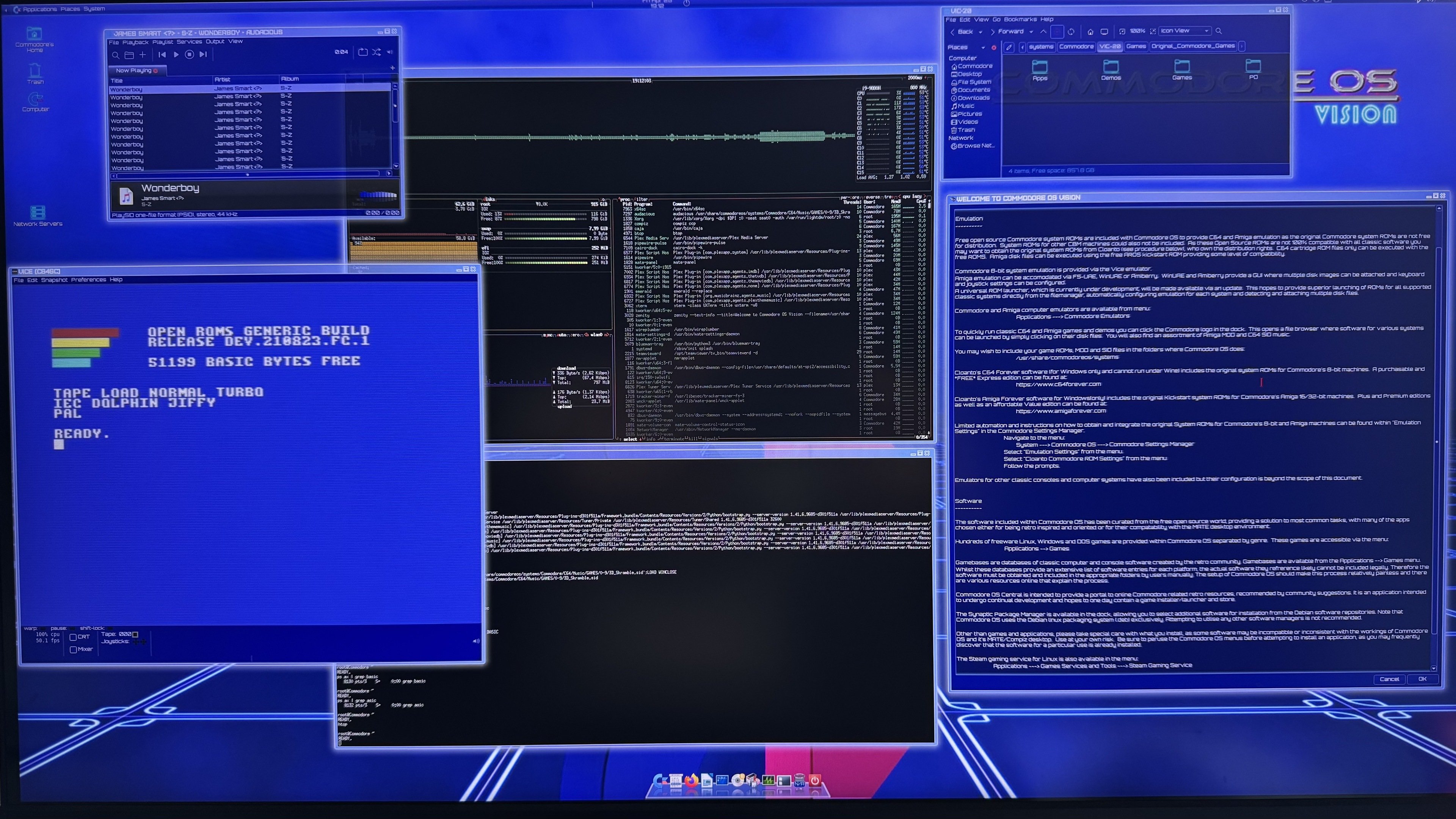Close the Places sidebar pane
This screenshot has width=1456, height=819.
[x=994, y=47]
